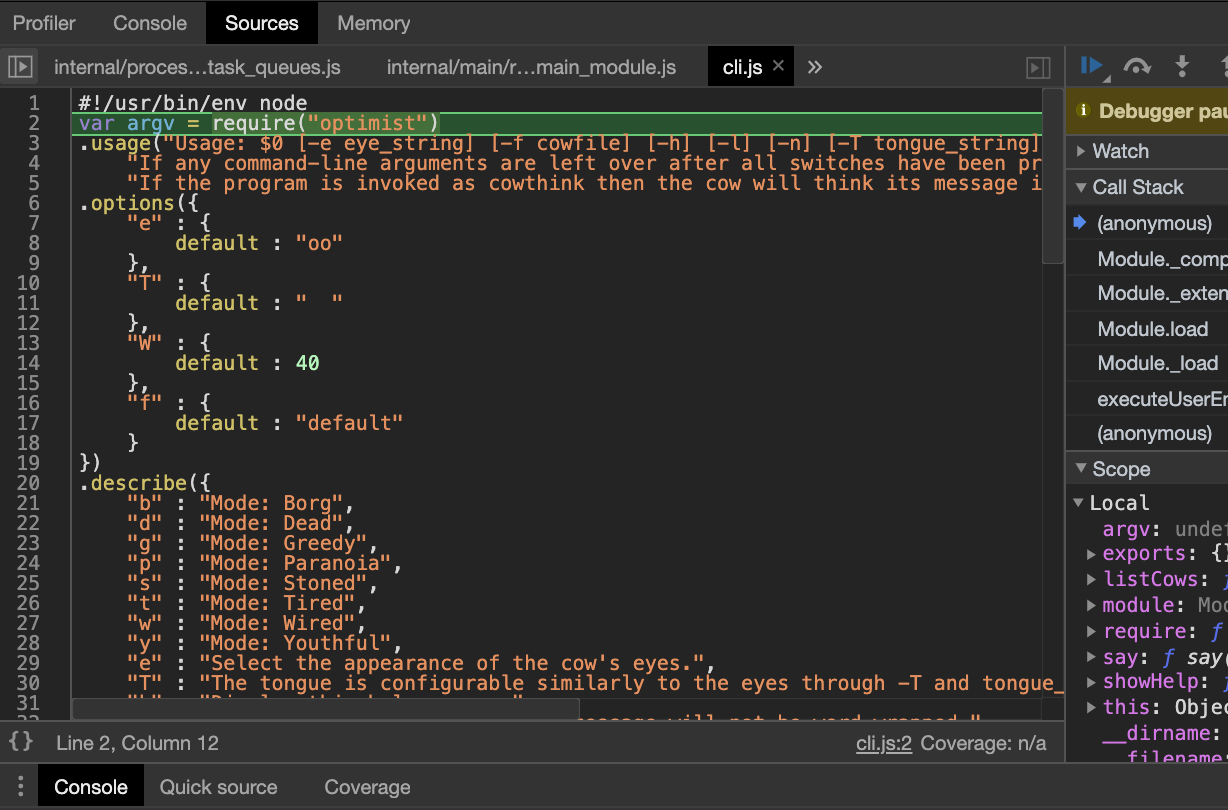The image size is (1228, 810).
Task: Click the require("optimist") call on line 2
Action: pos(326,123)
